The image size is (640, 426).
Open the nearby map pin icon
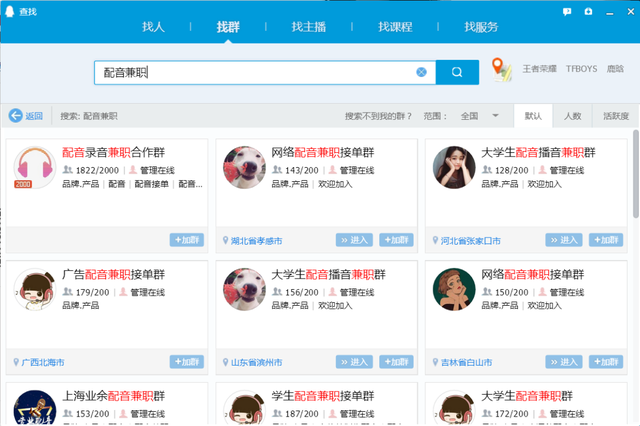(x=501, y=69)
